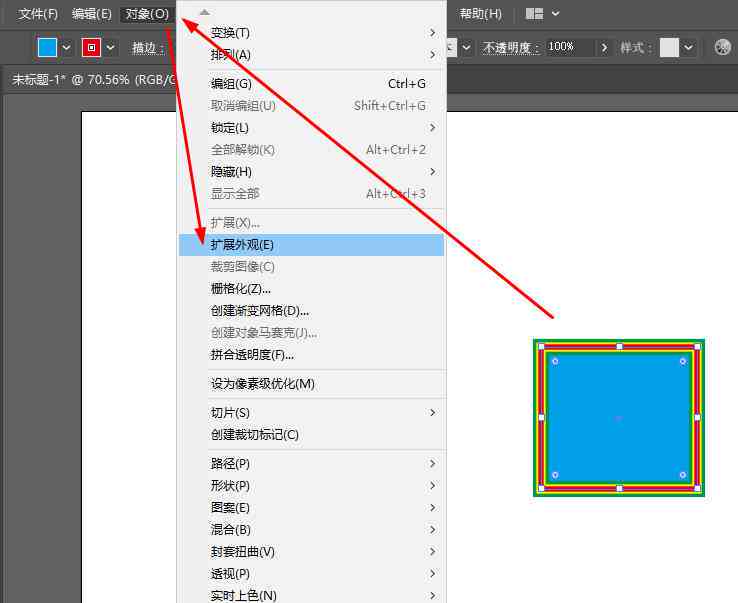Open the 混合(B) submenu
The width and height of the screenshot is (738, 603).
pos(312,530)
